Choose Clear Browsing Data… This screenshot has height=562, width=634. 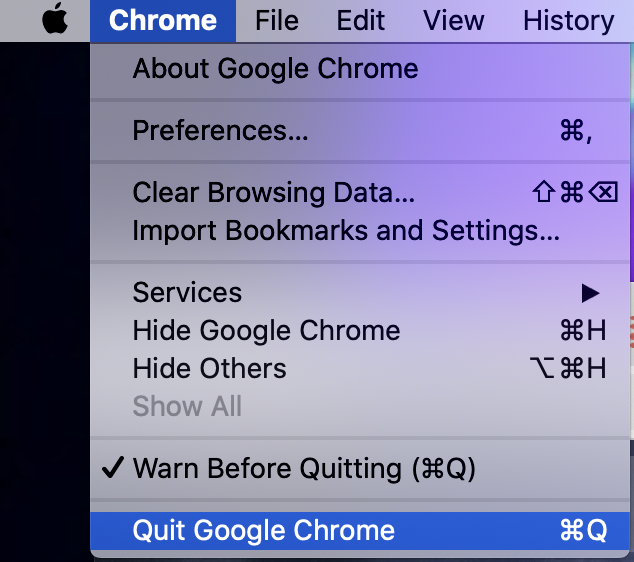click(360, 192)
